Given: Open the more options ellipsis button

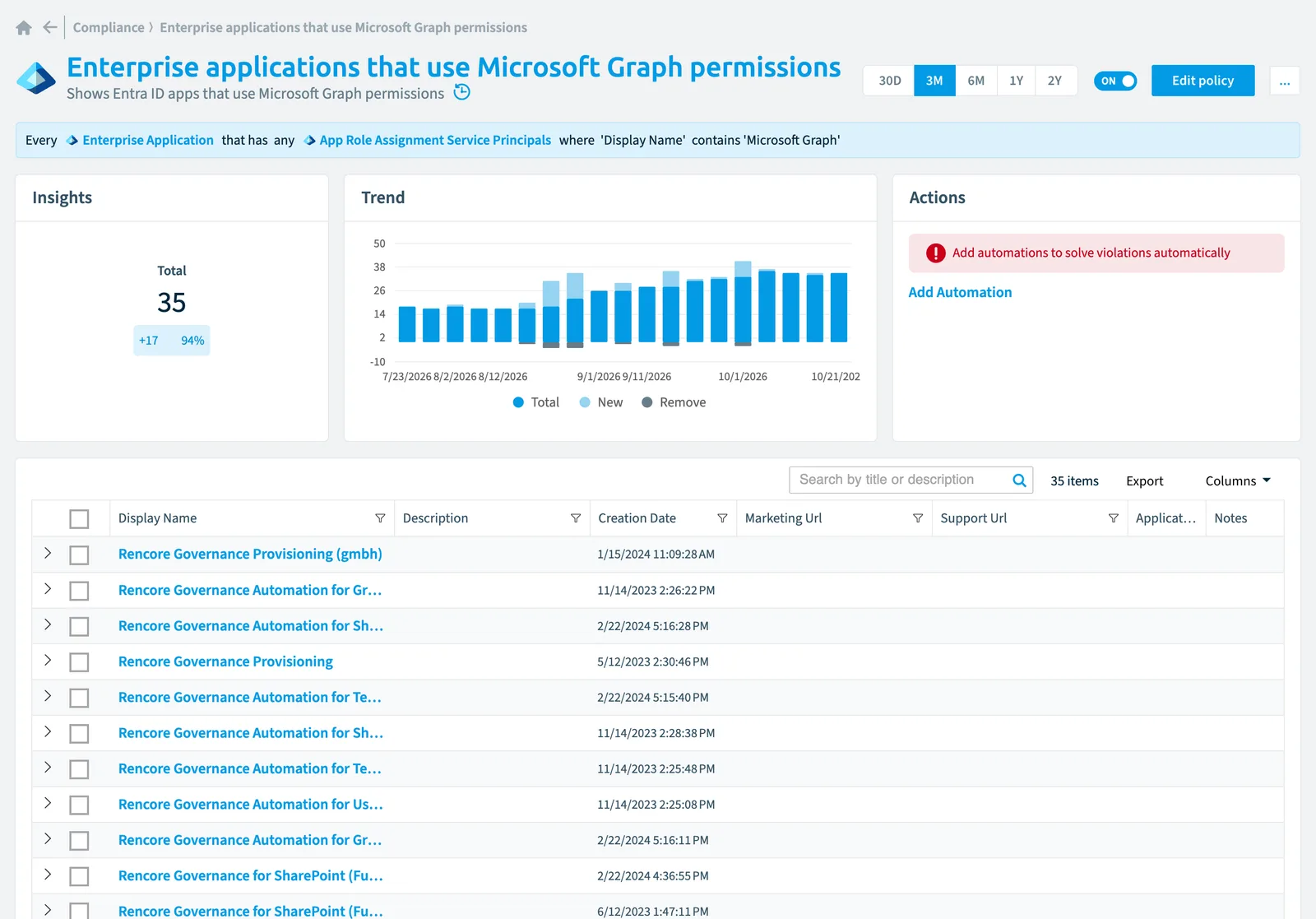Looking at the screenshot, I should pos(1285,81).
